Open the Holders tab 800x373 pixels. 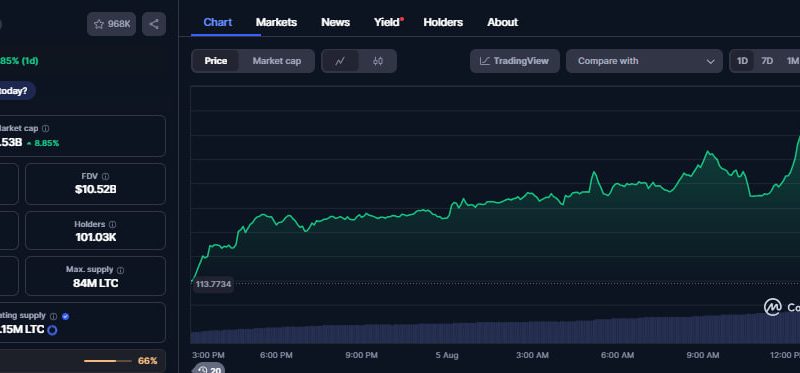pos(443,22)
